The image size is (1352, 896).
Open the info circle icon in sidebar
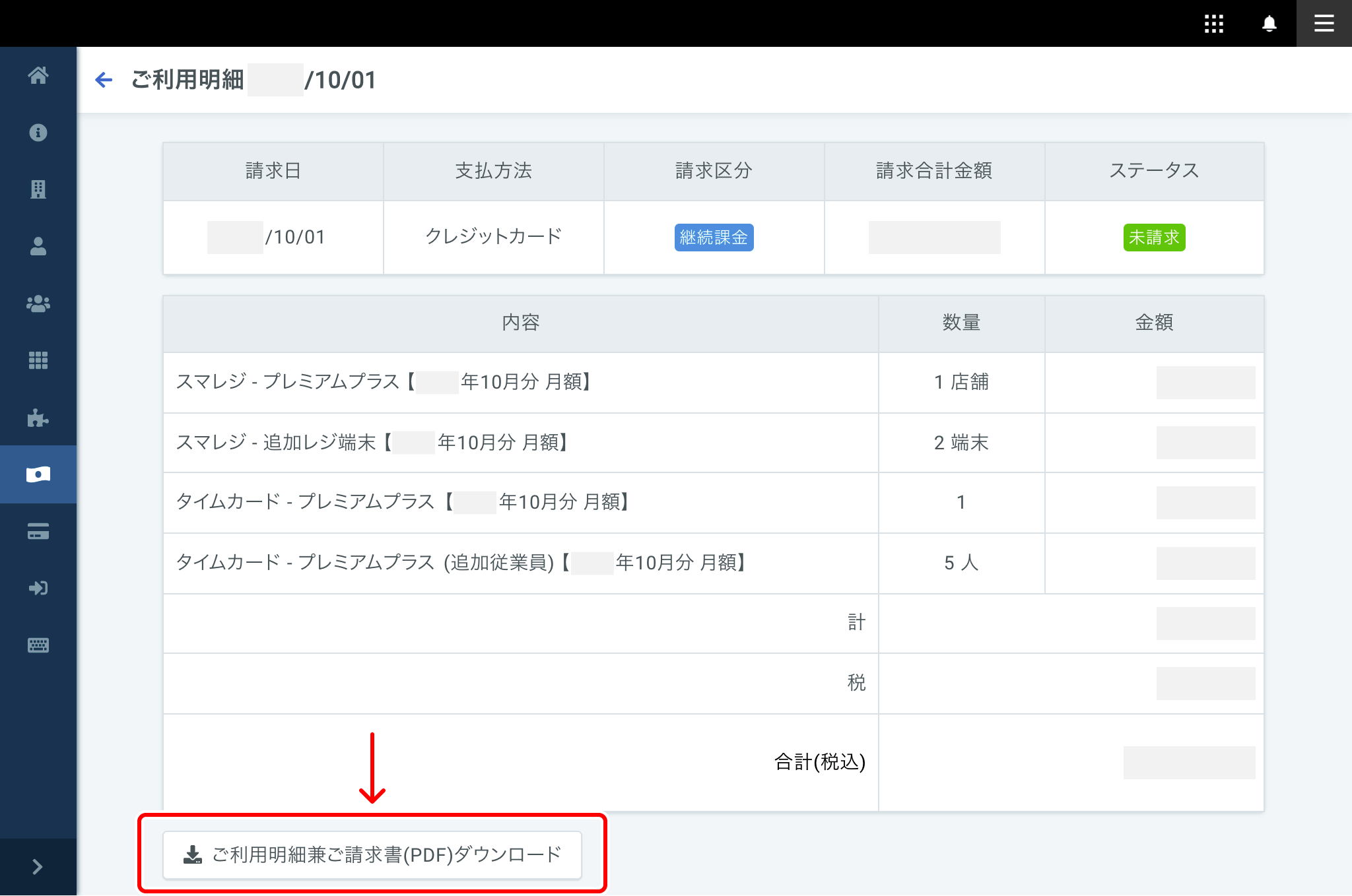pyautogui.click(x=38, y=133)
